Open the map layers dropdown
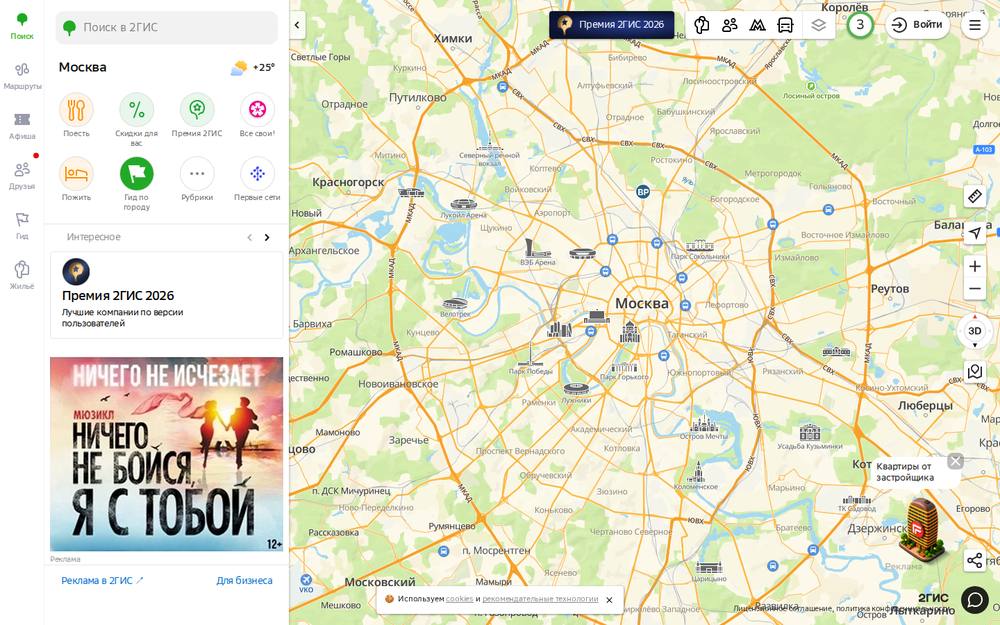The image size is (1000, 625). [x=818, y=25]
